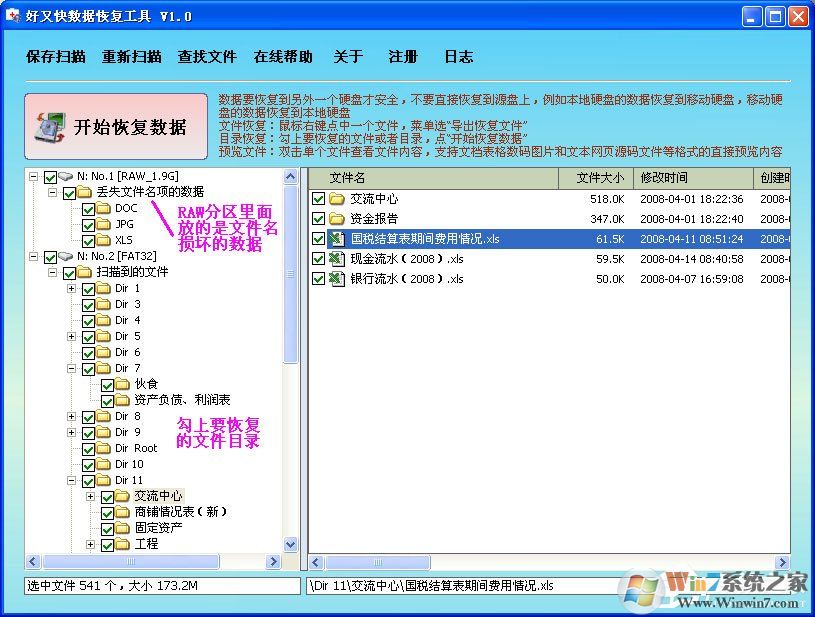Click the Excel icon beside 国税结算表期间费用情况.xls
This screenshot has height=617, width=815.
(337, 238)
